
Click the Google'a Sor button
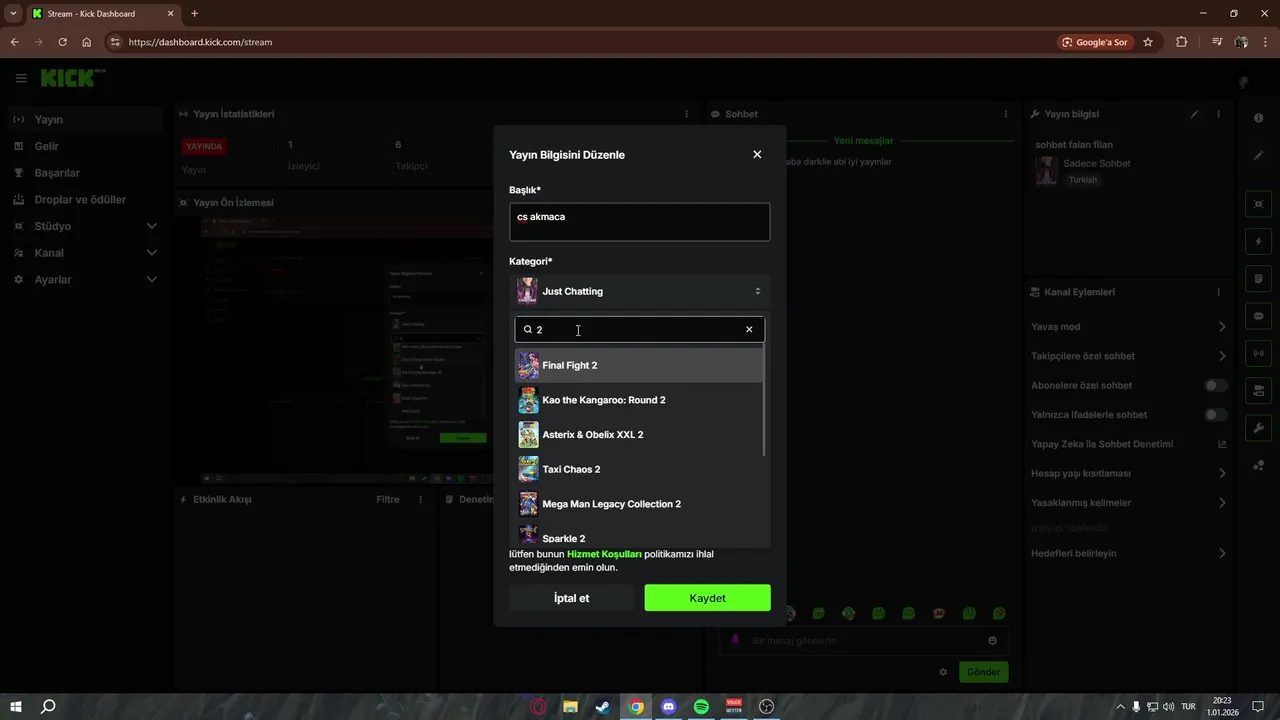tap(1095, 42)
